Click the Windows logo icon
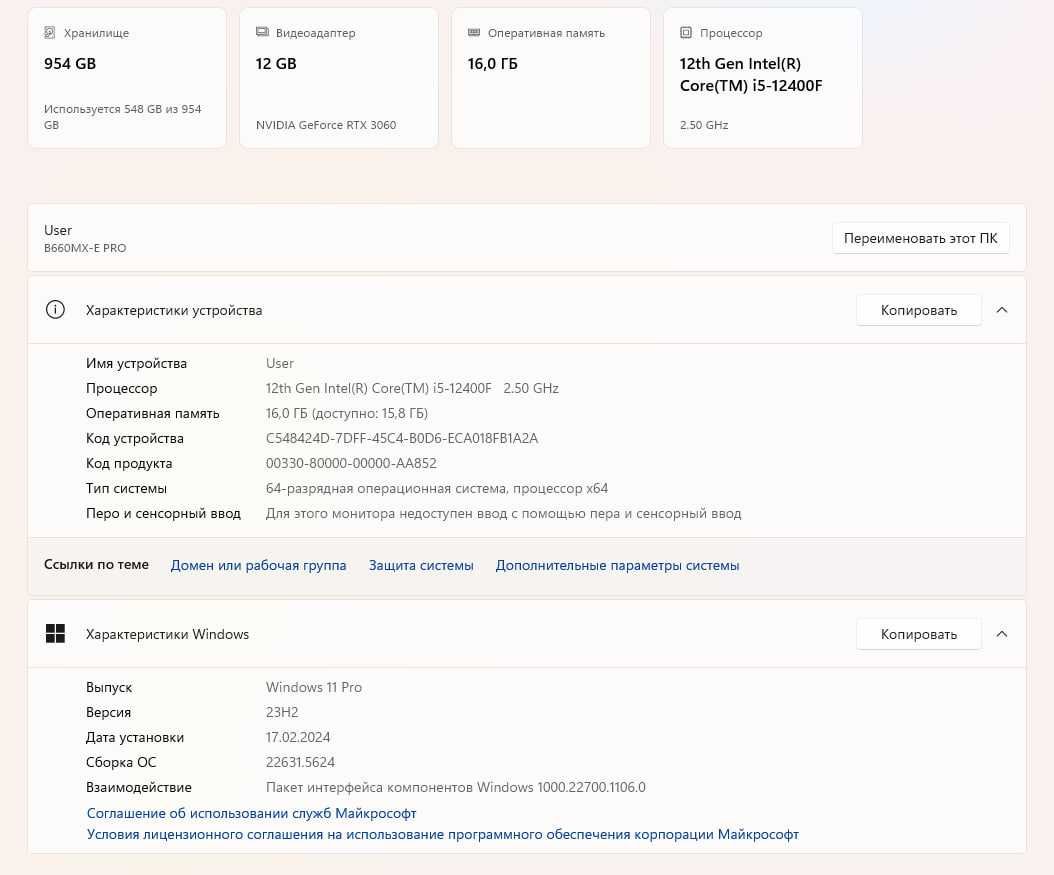 [x=55, y=633]
